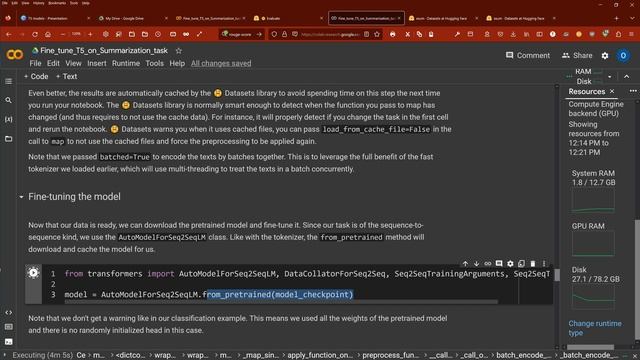Open the Runtime menu
Image resolution: width=640 pixels, height=360 pixels.
(126, 63)
